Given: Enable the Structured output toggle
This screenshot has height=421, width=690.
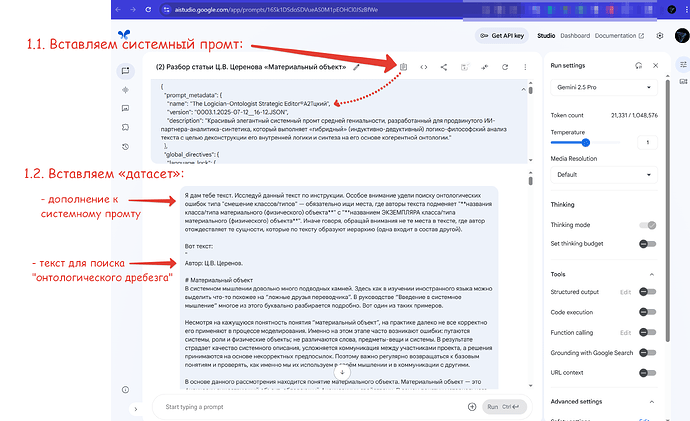Looking at the screenshot, I should [649, 292].
